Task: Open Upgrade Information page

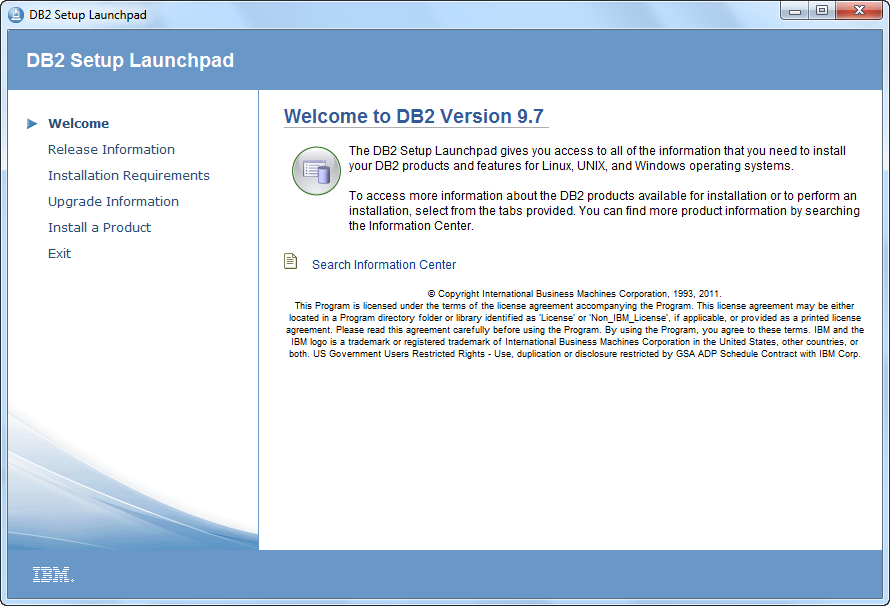Action: [x=114, y=202]
